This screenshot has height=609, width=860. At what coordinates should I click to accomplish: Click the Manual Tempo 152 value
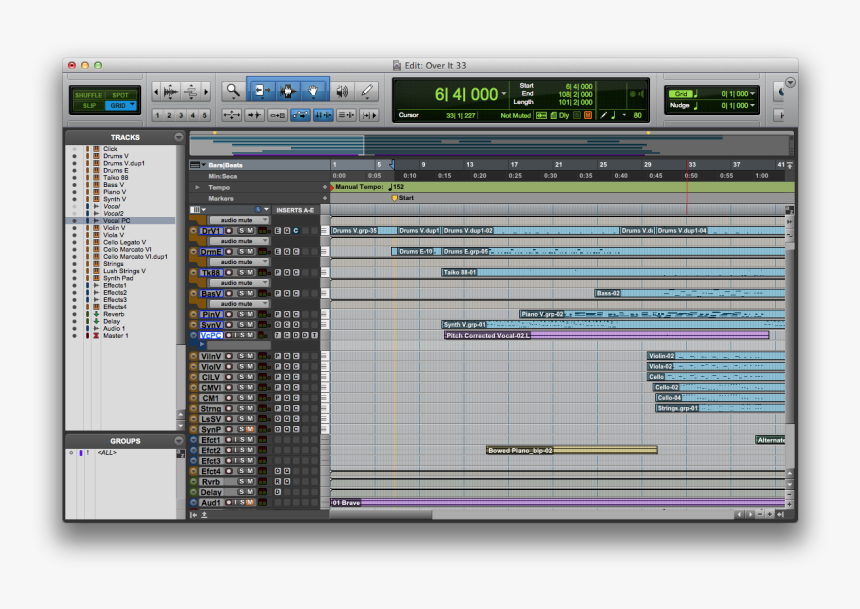point(399,187)
